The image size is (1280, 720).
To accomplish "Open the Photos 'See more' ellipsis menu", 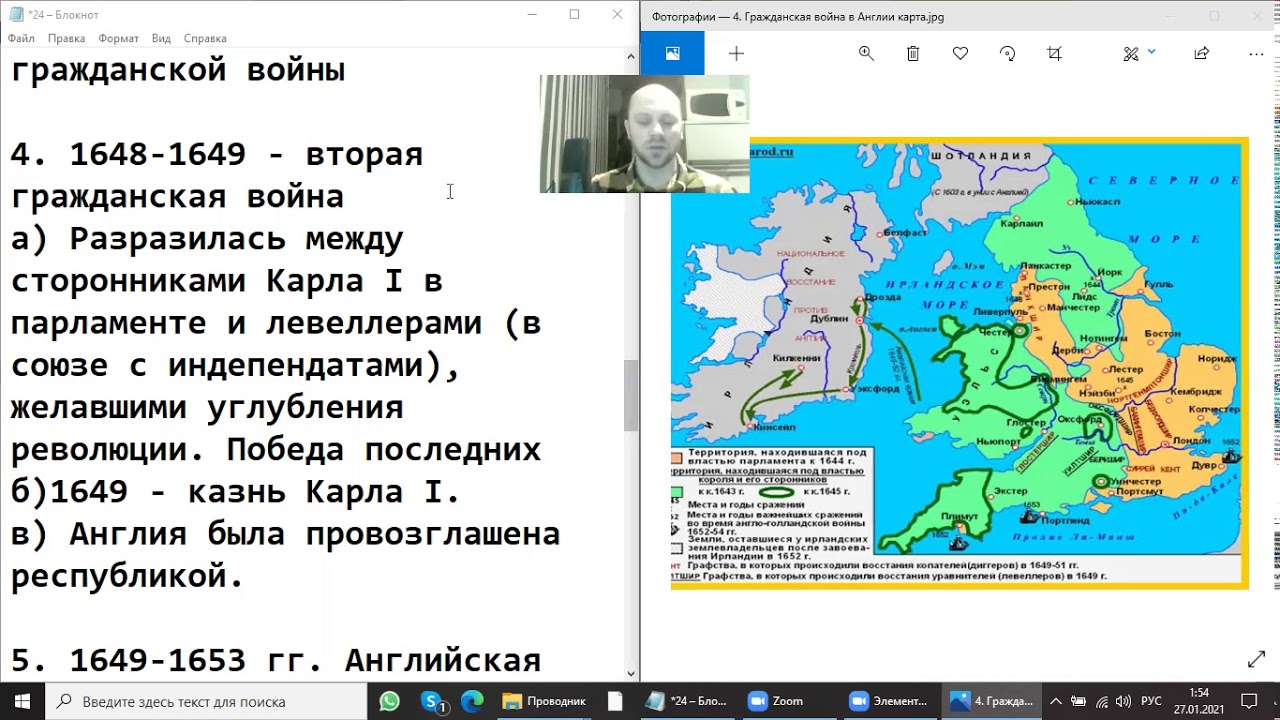I will coord(1254,54).
